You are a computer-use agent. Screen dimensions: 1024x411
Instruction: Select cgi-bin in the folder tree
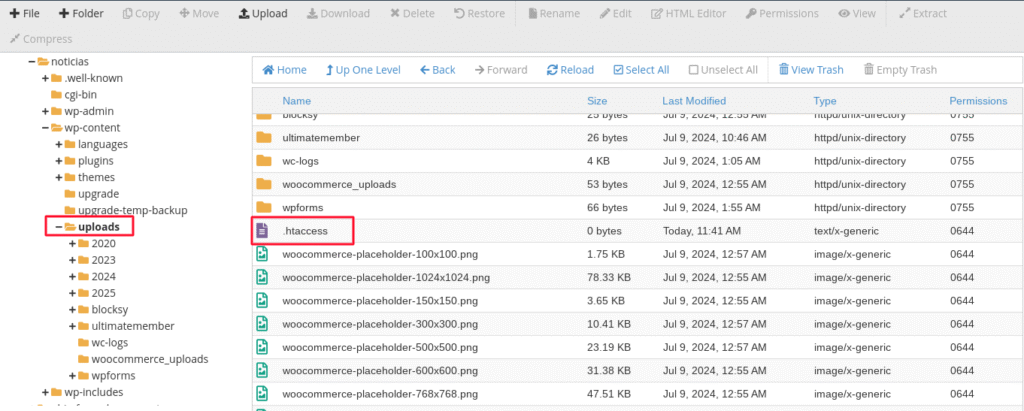[x=80, y=95]
